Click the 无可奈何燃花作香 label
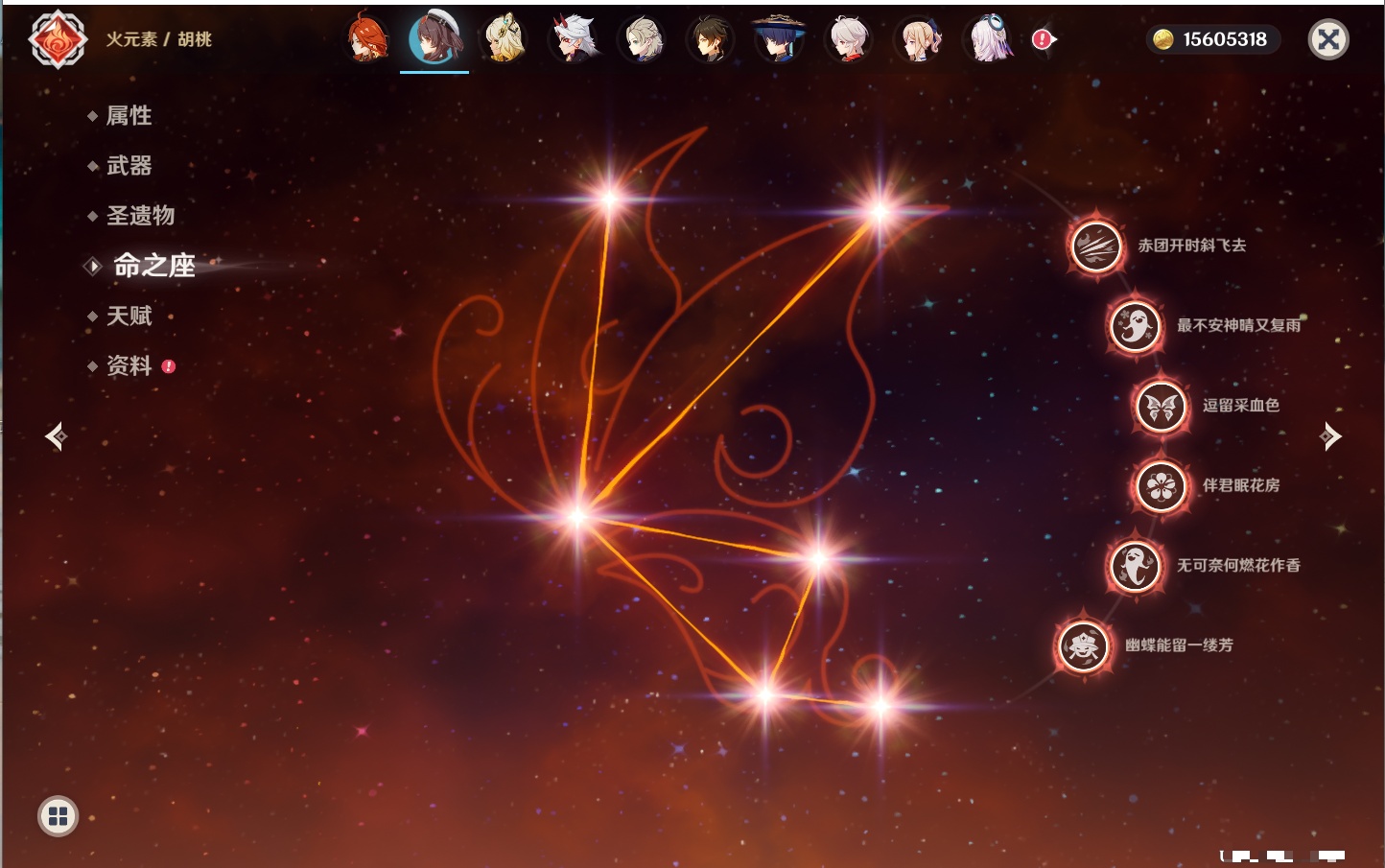 click(1239, 565)
